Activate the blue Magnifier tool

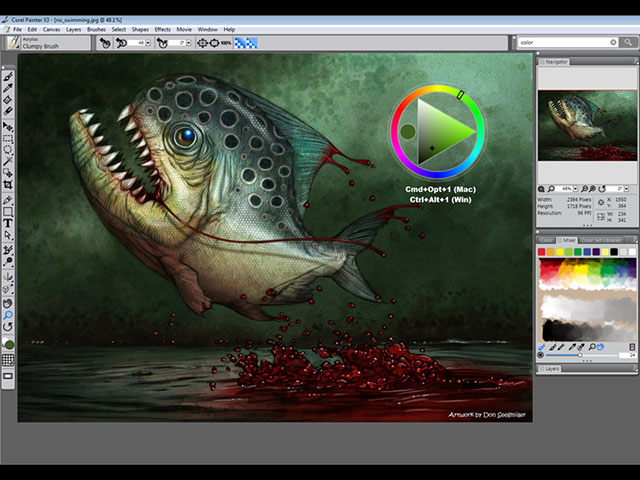pos(8,315)
